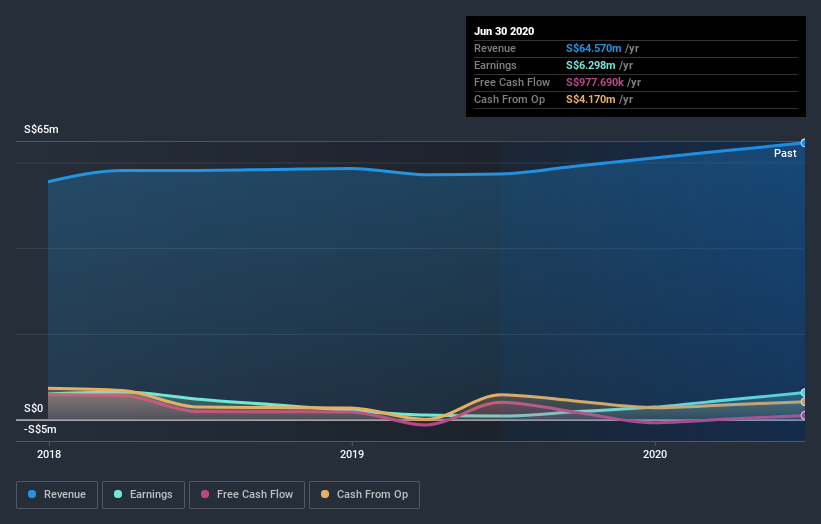Click the Free Cash Flow label in tooltip
The height and width of the screenshot is (524, 821).
click(512, 82)
